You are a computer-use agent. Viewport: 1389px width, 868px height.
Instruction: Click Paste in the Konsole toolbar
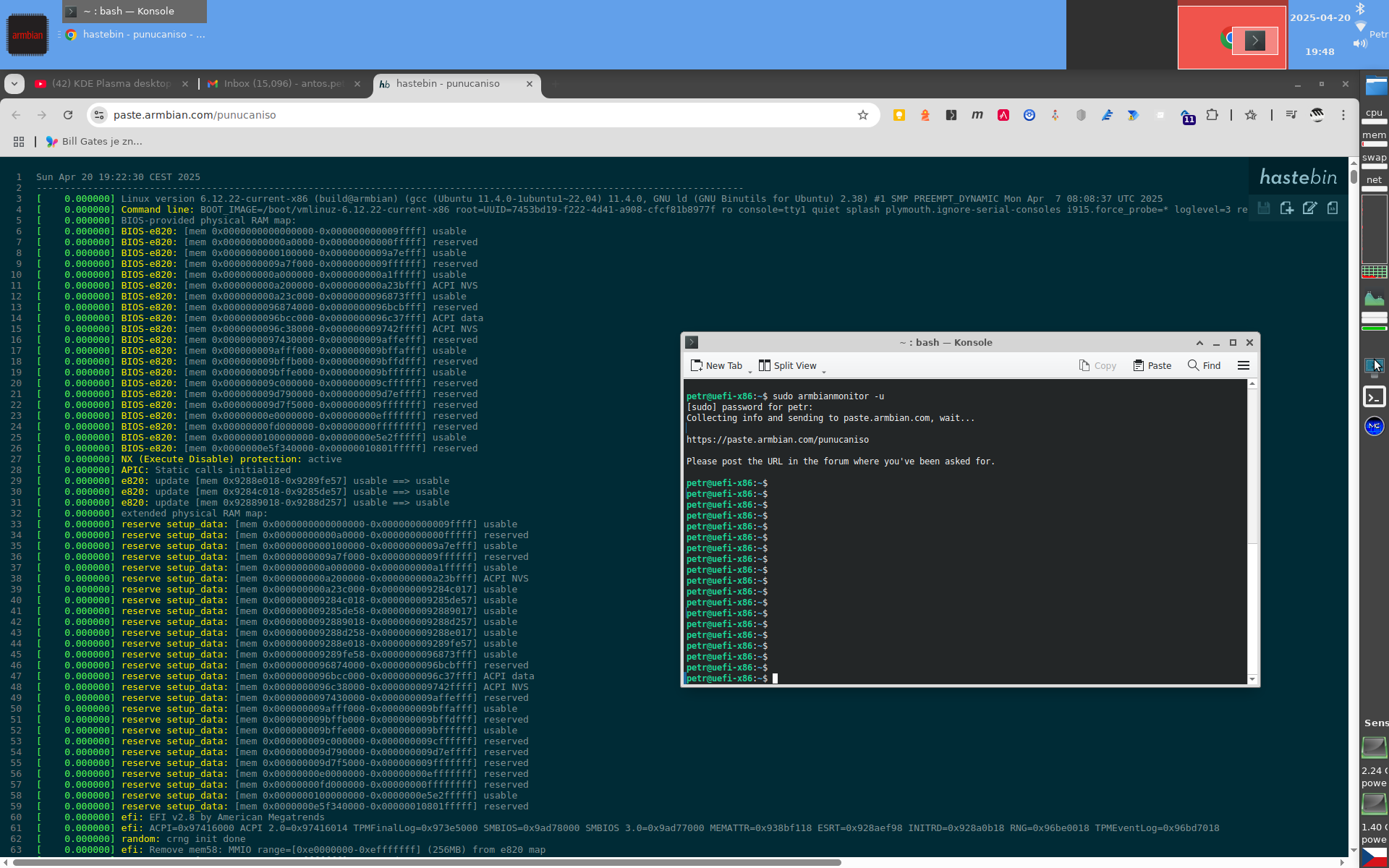pos(1152,365)
